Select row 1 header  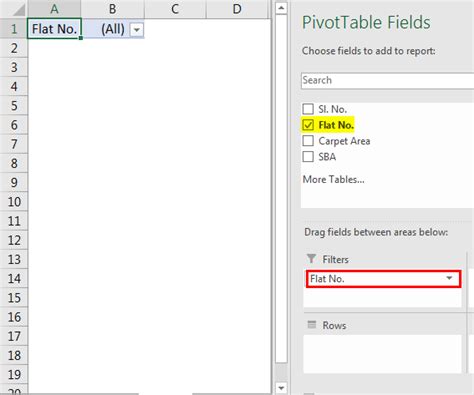coord(14,29)
